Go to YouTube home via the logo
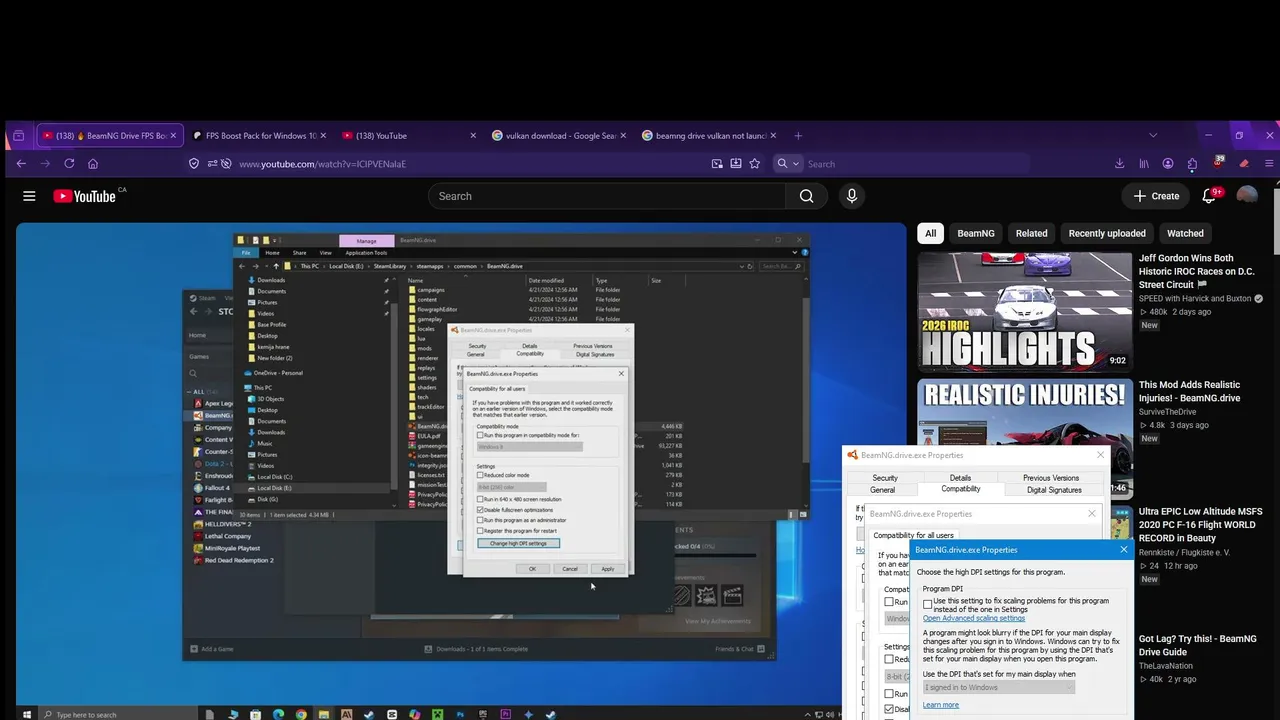Screen dimensions: 1280x720 (x=85, y=196)
